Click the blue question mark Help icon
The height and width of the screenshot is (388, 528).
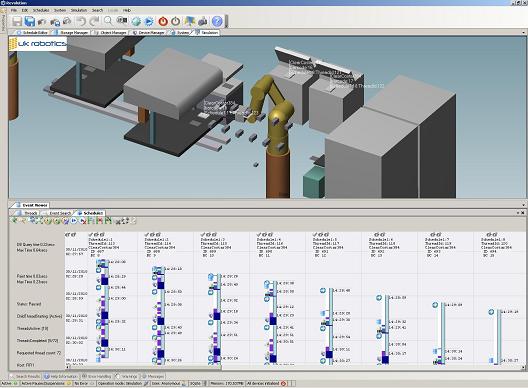tap(217, 22)
